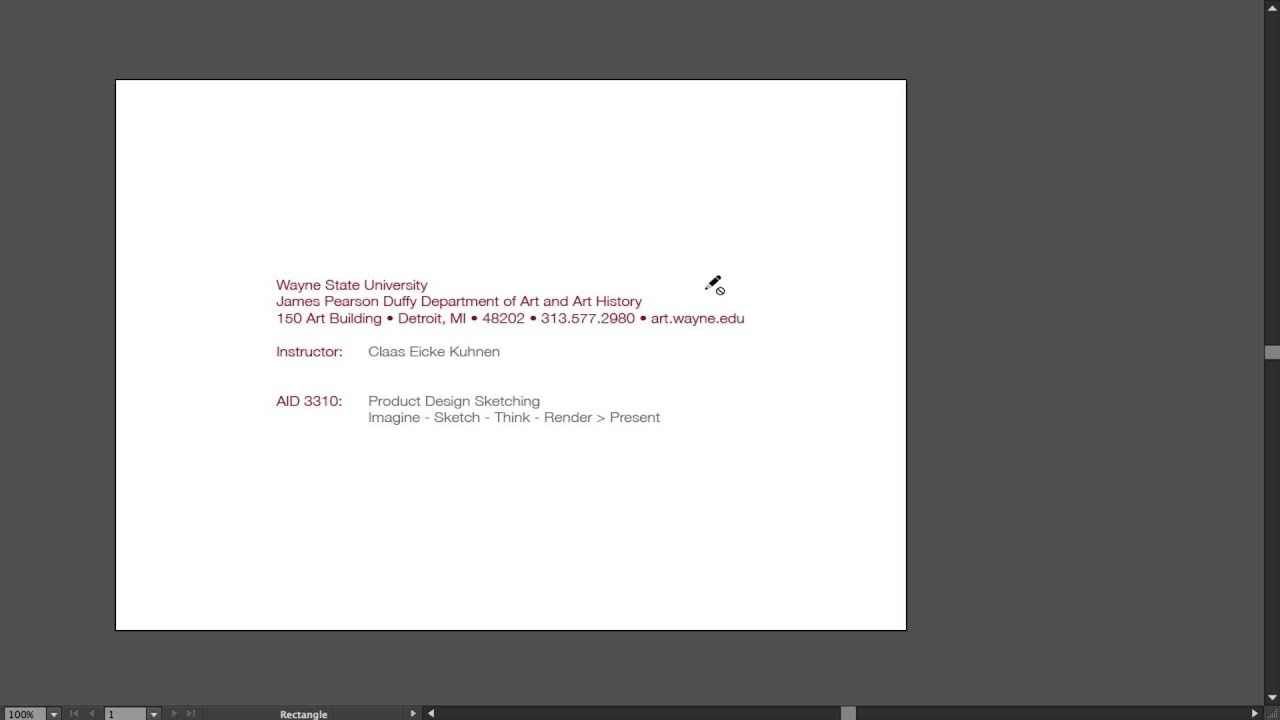The image size is (1280, 720).
Task: Click the horizontal scrollbar thumb
Action: pyautogui.click(x=848, y=713)
